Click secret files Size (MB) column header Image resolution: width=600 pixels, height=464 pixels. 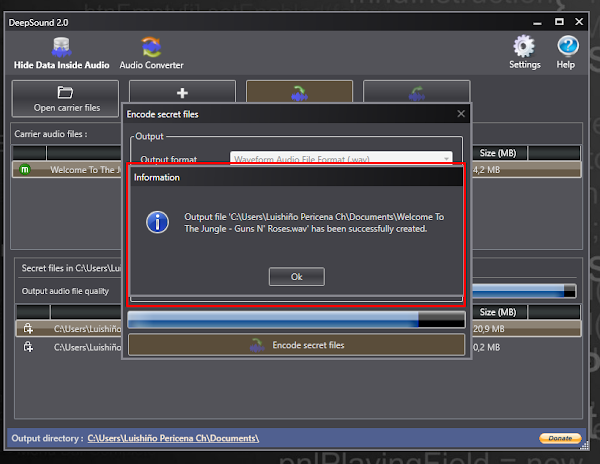click(x=498, y=312)
